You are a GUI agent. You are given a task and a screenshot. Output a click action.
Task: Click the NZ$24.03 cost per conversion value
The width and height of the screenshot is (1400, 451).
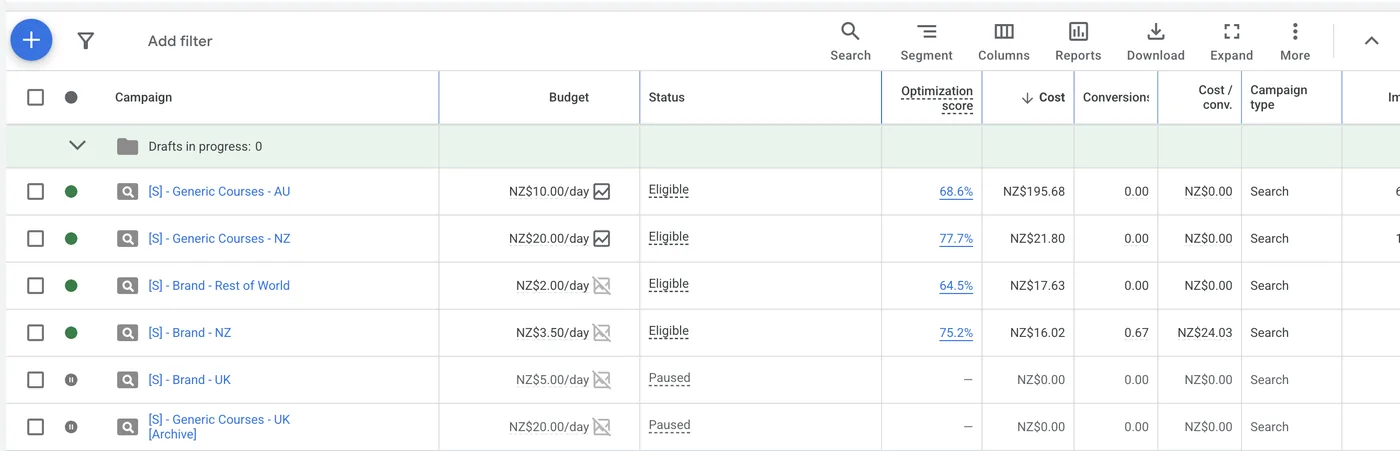(1205, 332)
